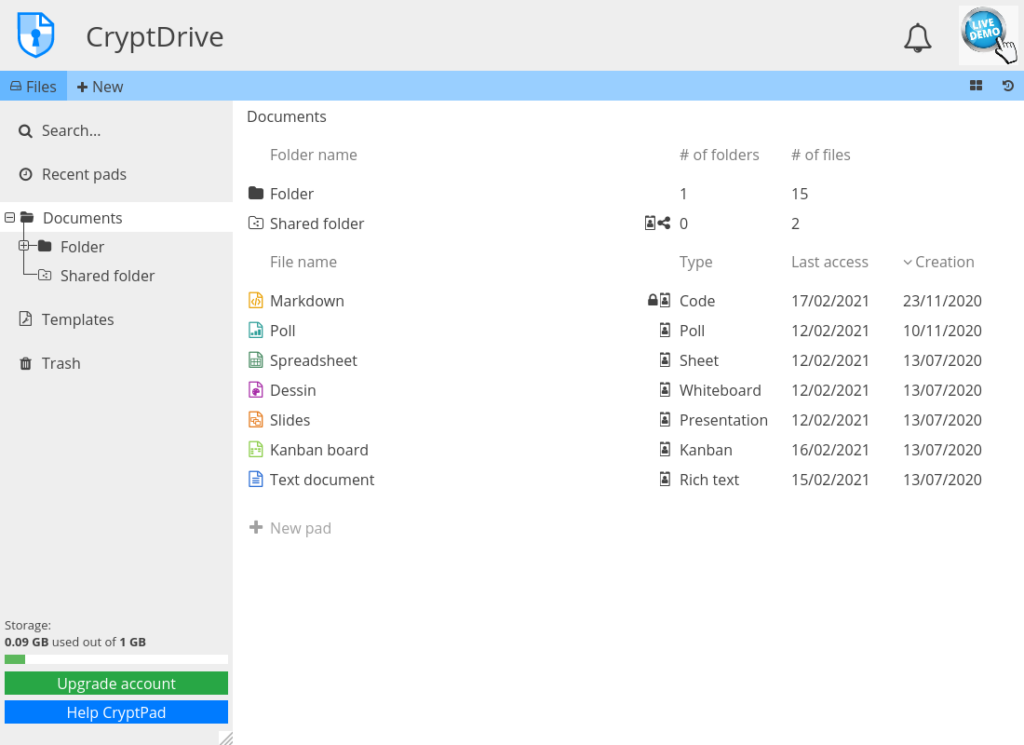Open the notifications bell
The height and width of the screenshot is (745, 1024).
tap(917, 38)
